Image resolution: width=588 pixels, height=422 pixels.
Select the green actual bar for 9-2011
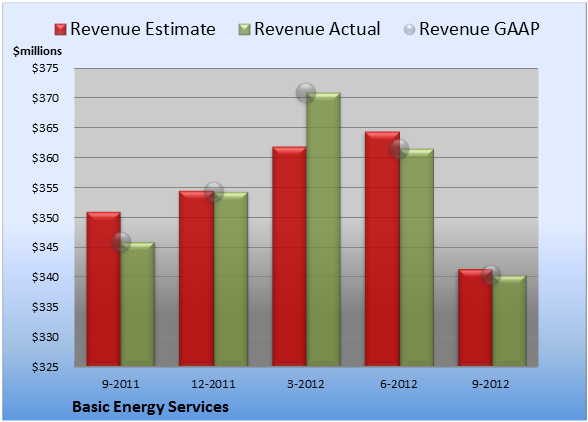[138, 304]
